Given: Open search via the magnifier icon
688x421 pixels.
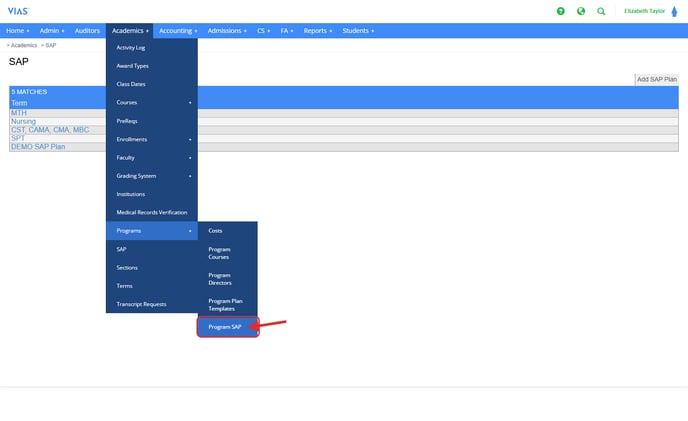Looking at the screenshot, I should 601,11.
